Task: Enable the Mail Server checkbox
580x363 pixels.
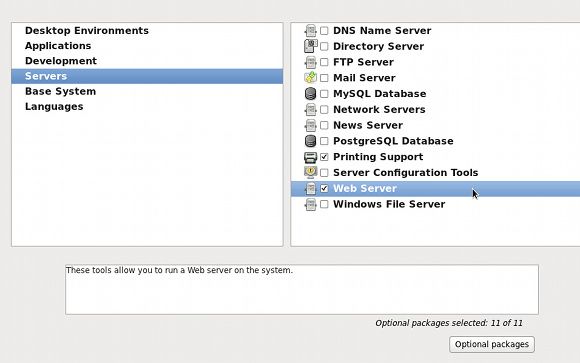Action: (324, 78)
